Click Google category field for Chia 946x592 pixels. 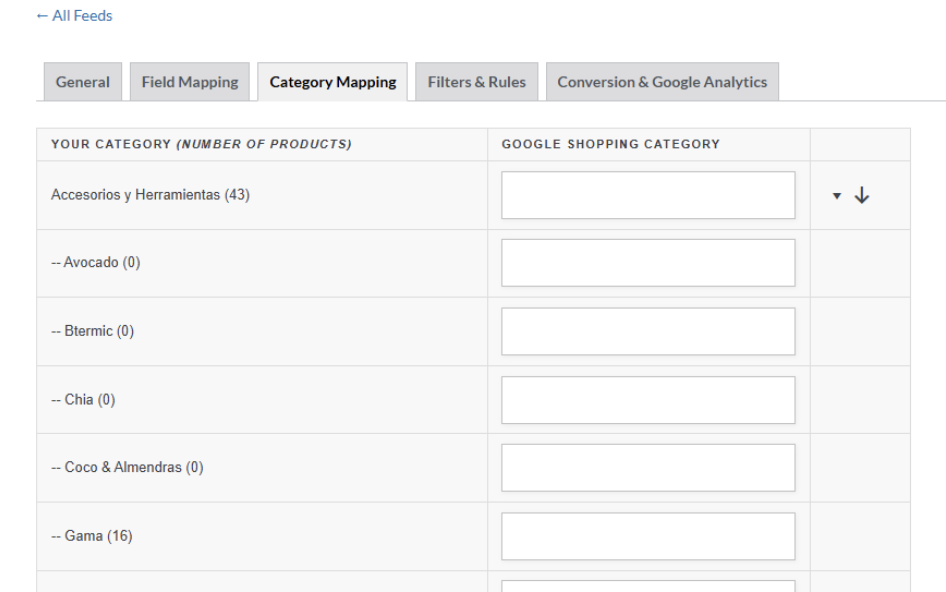648,400
